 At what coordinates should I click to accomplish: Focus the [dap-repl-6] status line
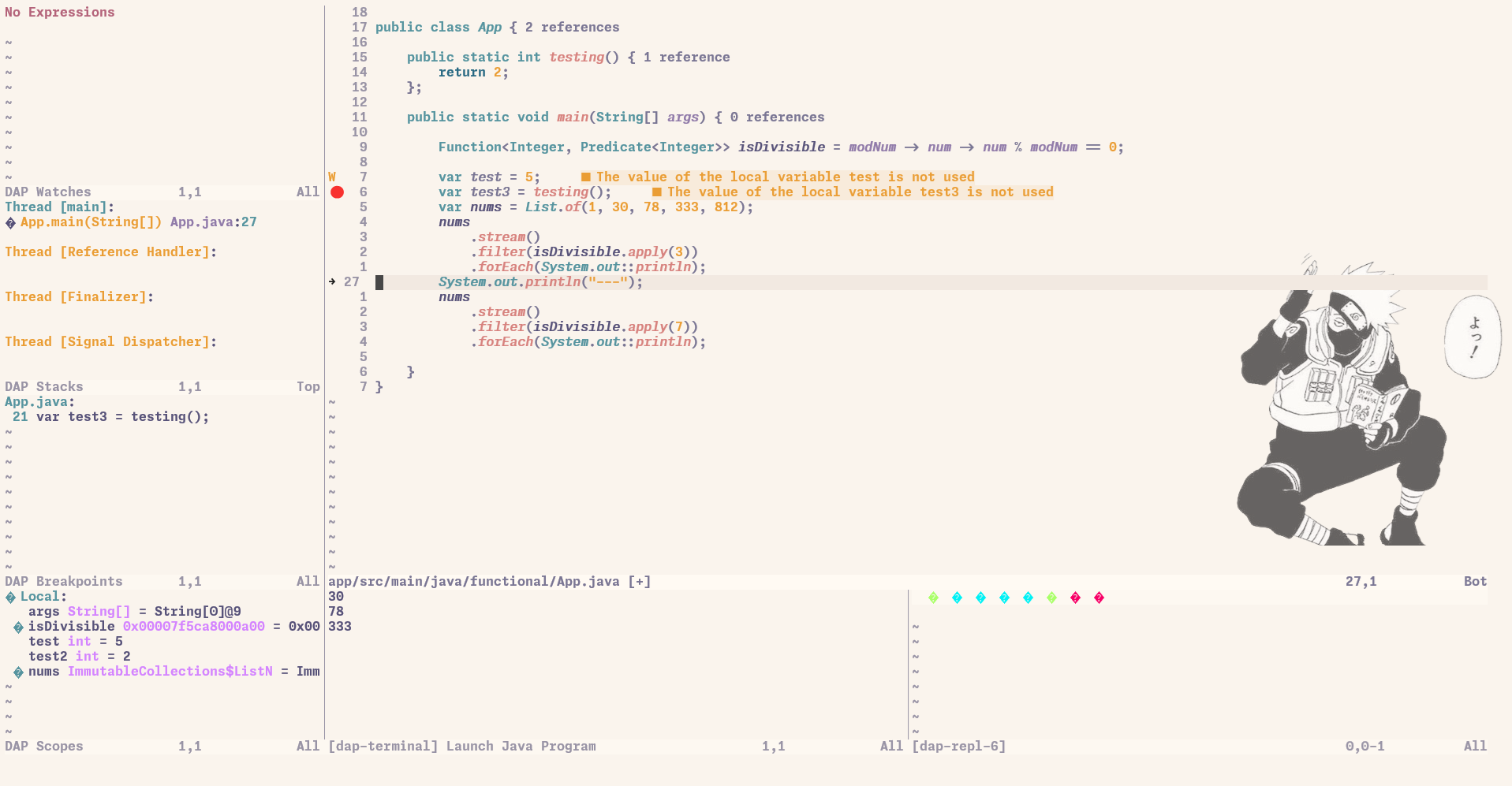(1200, 746)
